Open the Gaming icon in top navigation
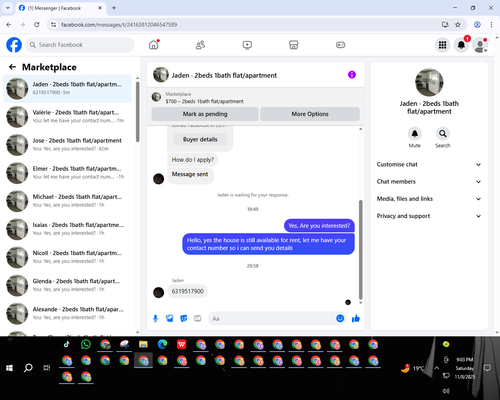The width and height of the screenshot is (500, 400). click(x=340, y=45)
